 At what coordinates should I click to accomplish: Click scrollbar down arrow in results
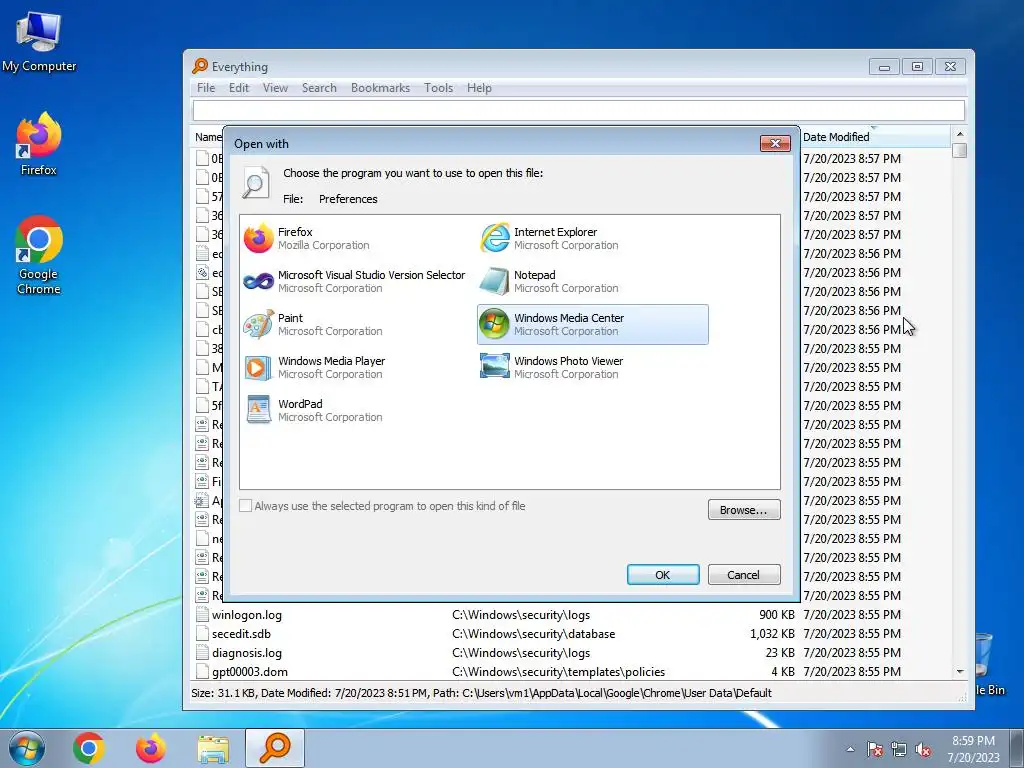coord(959,671)
